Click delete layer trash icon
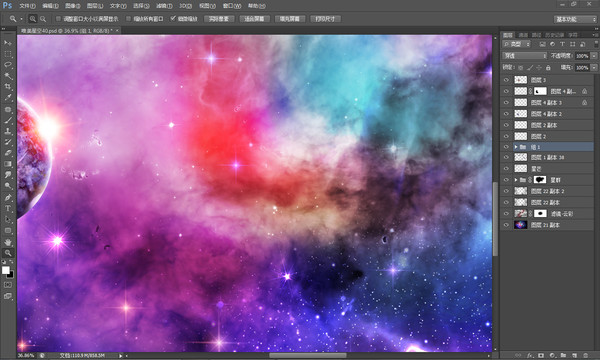The height and width of the screenshot is (360, 600). point(585,355)
